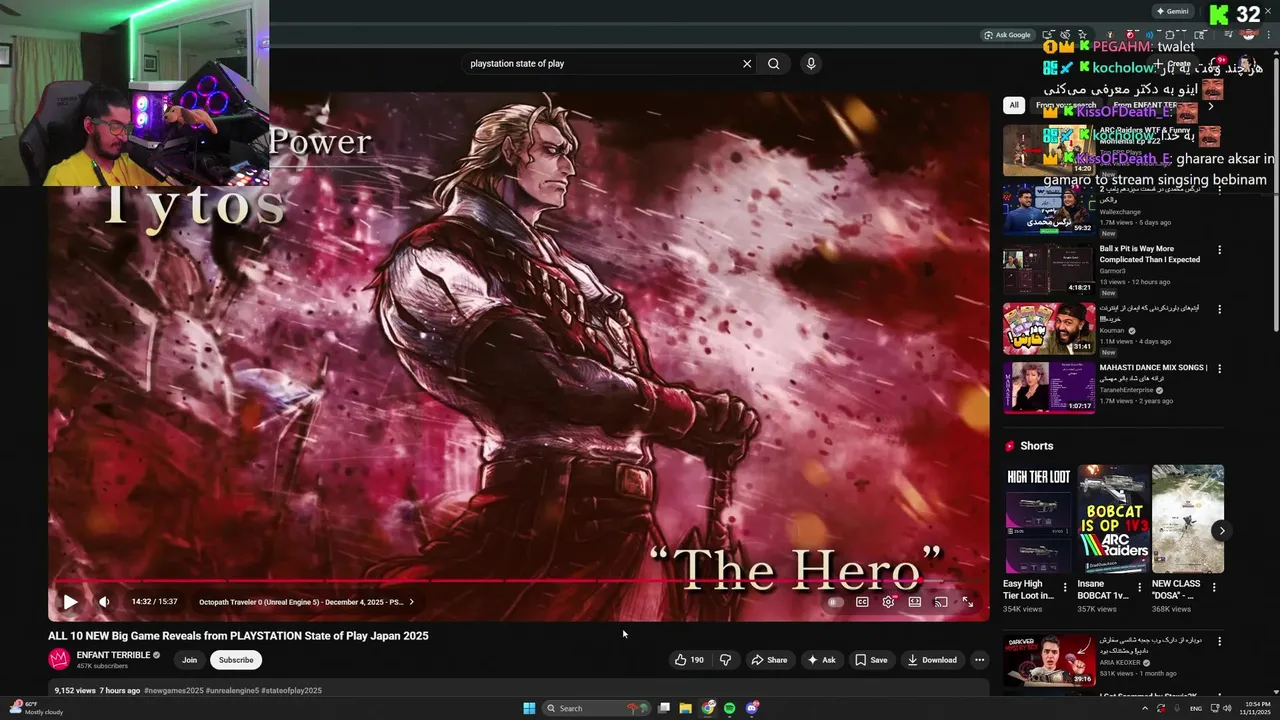Switch to theater mode
Image resolution: width=1280 pixels, height=720 pixels.
click(915, 602)
